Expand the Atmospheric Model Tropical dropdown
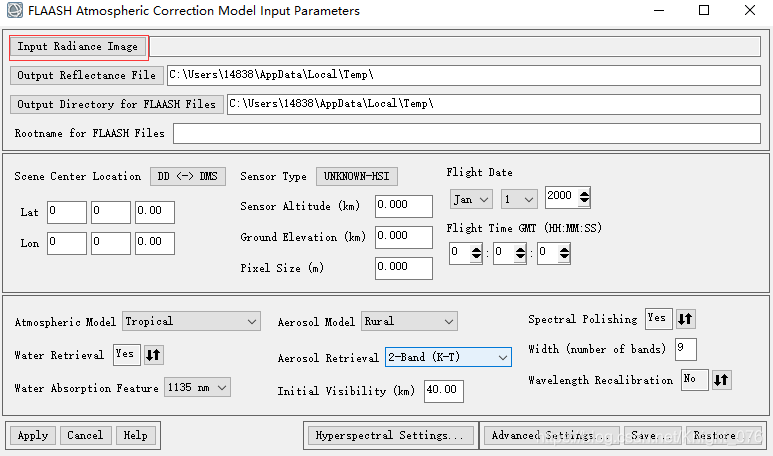 coord(191,321)
